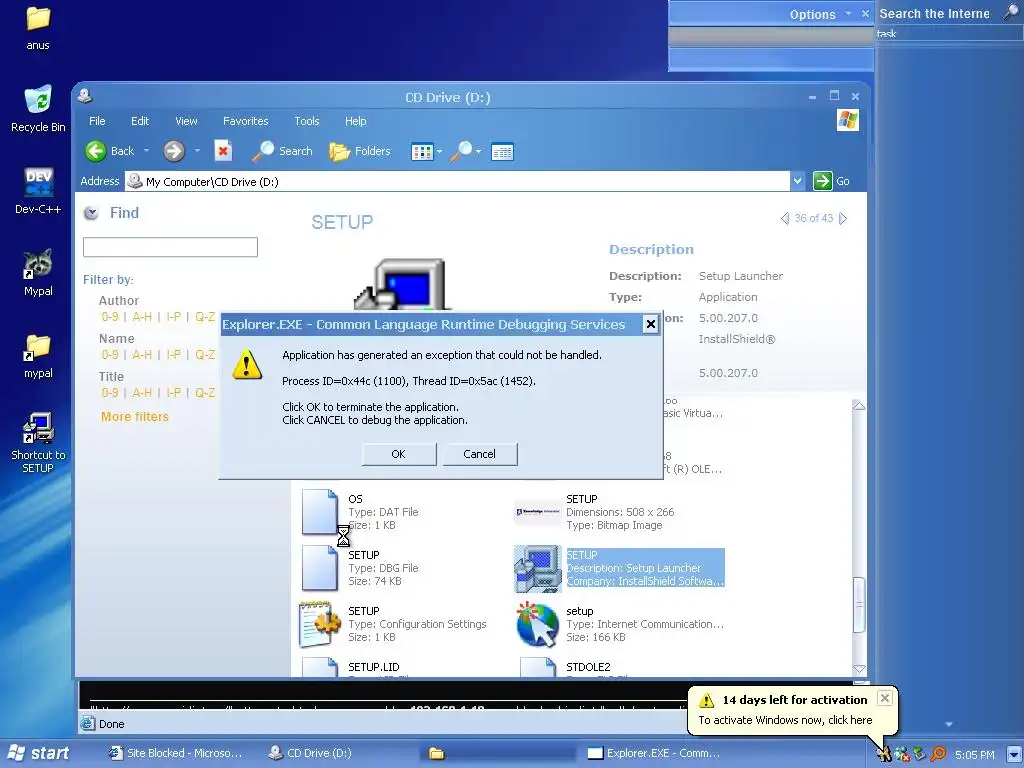Select the setup Internet Communication file icon
The width and height of the screenshot is (1024, 768).
pyautogui.click(x=537, y=624)
